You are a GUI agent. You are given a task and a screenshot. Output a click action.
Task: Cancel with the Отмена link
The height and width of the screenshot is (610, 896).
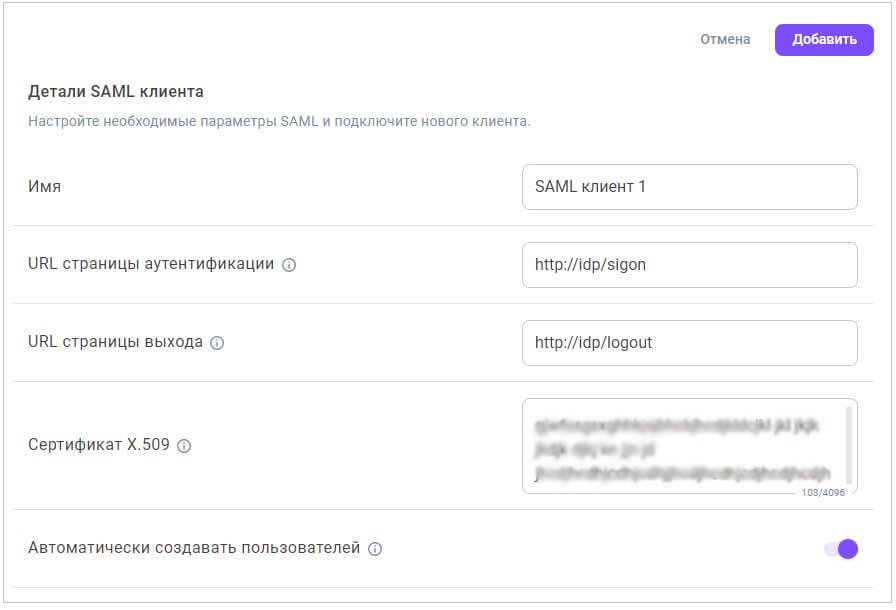[725, 39]
